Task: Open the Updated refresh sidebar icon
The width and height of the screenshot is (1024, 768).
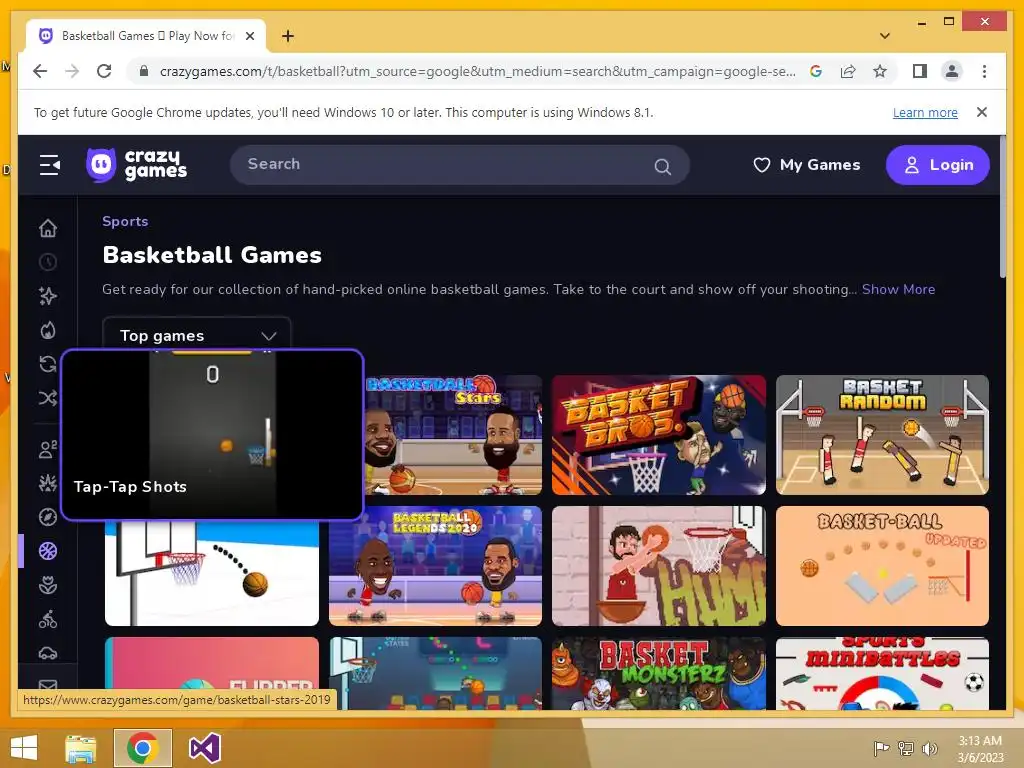Action: [48, 364]
